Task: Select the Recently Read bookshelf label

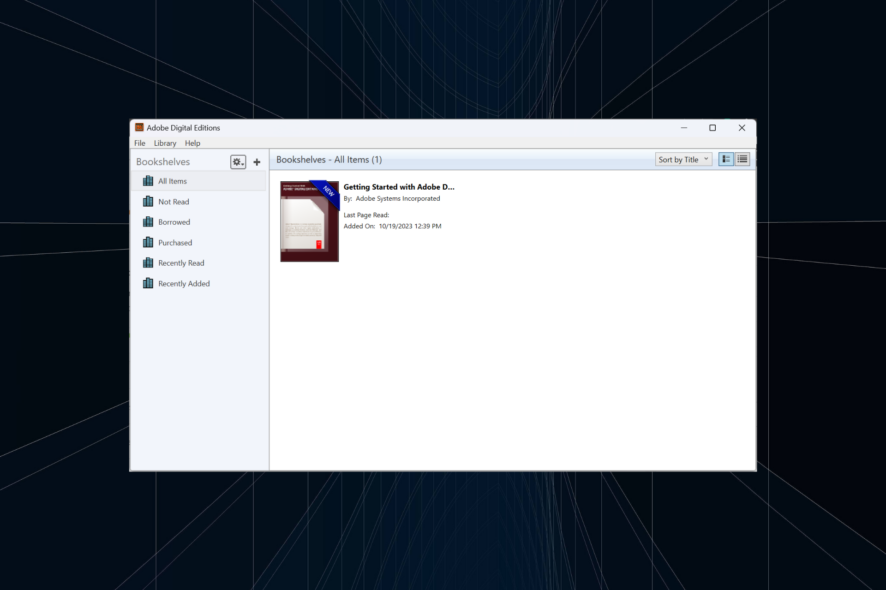Action: (181, 263)
